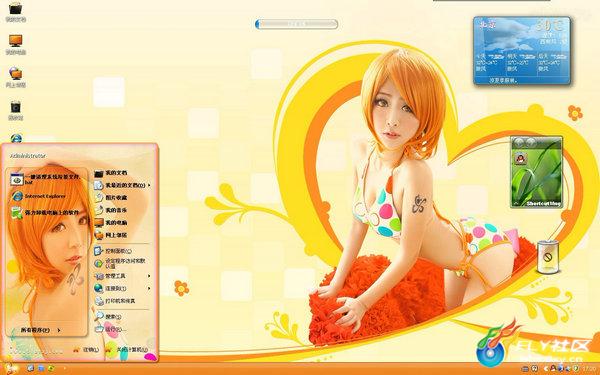Open the My Computer desktop monitor icon
600x375 pixels.
pos(15,44)
